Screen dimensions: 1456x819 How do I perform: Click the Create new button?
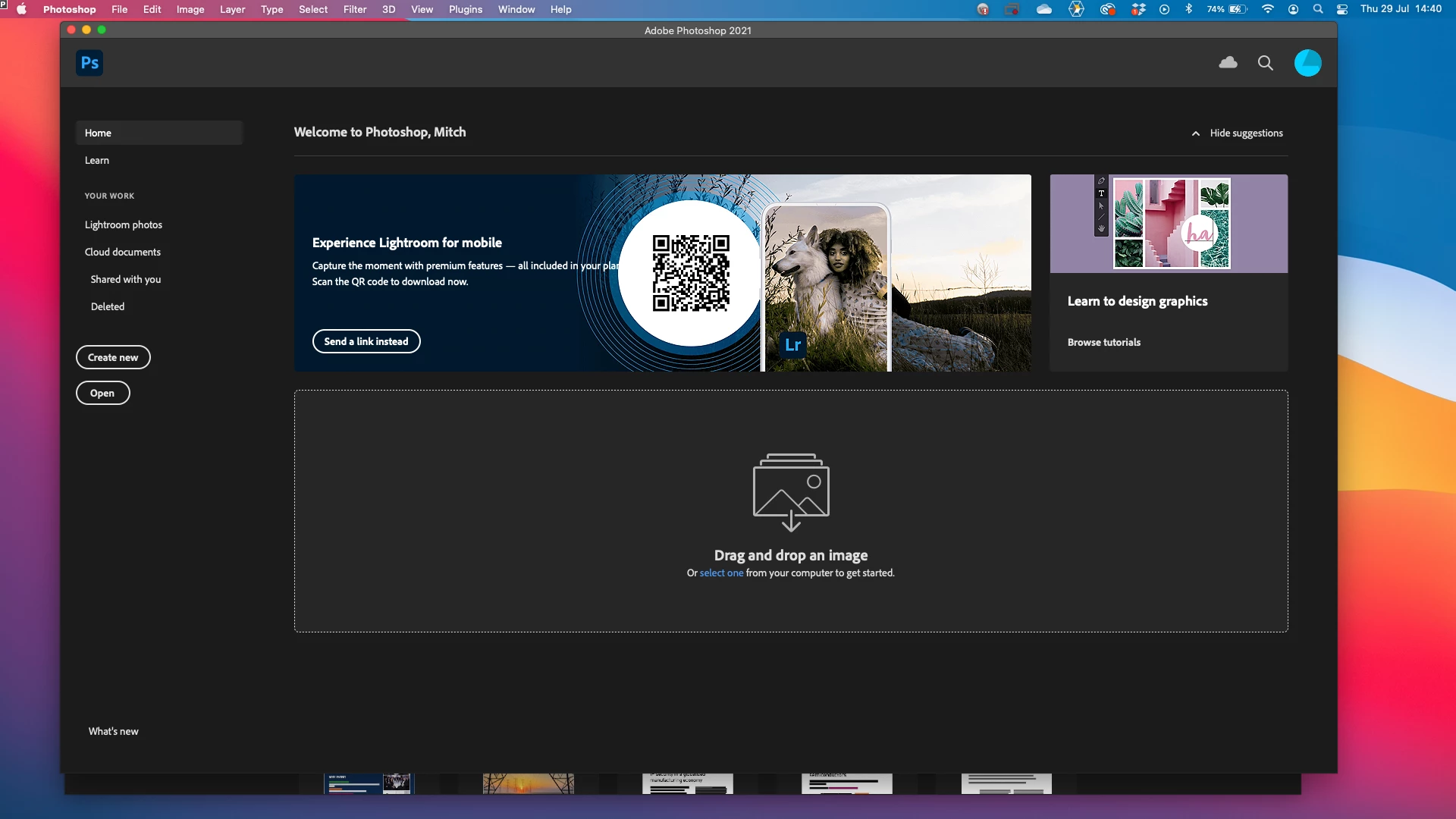click(113, 357)
